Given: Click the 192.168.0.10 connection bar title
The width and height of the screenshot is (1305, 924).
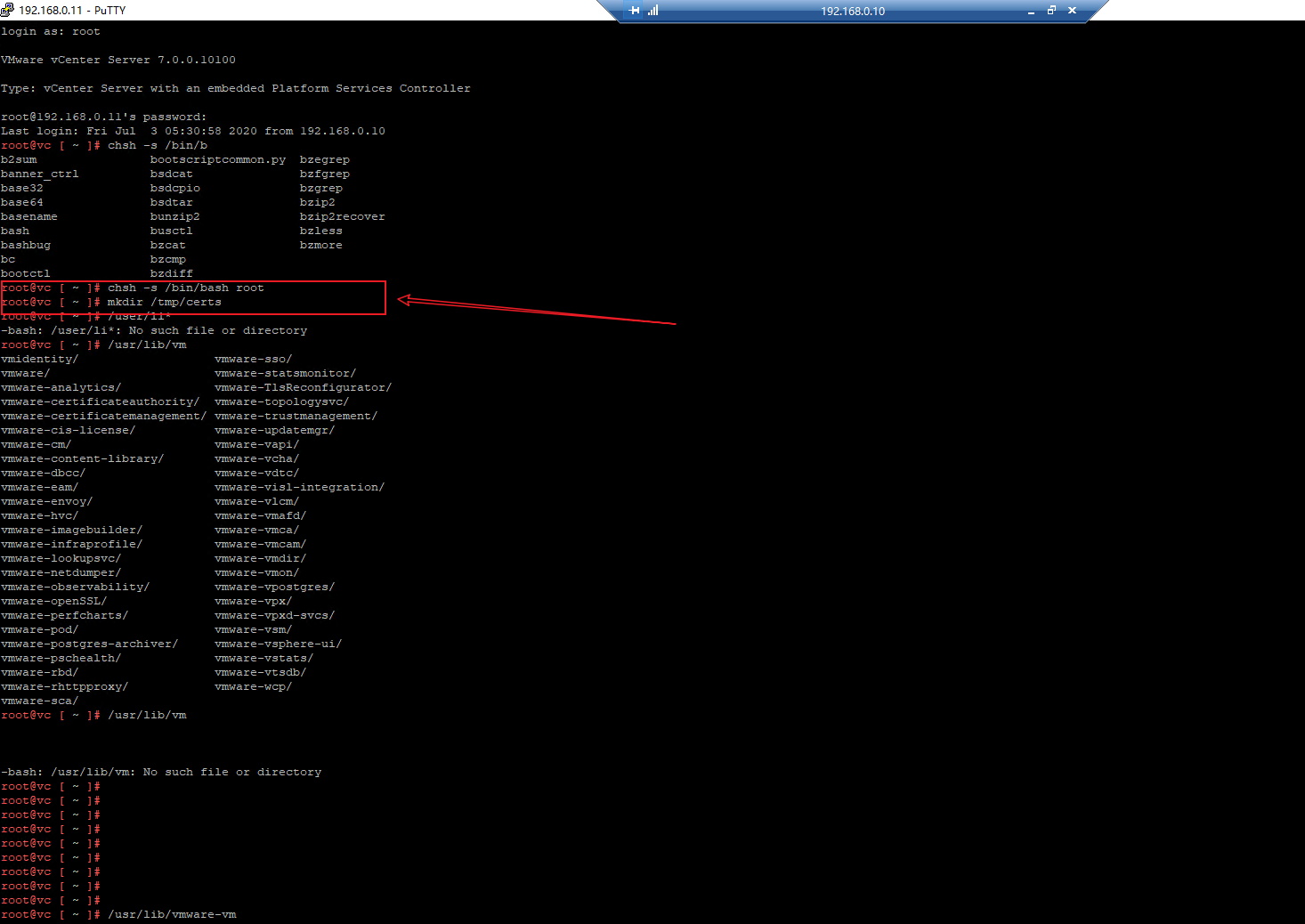Looking at the screenshot, I should click(852, 12).
